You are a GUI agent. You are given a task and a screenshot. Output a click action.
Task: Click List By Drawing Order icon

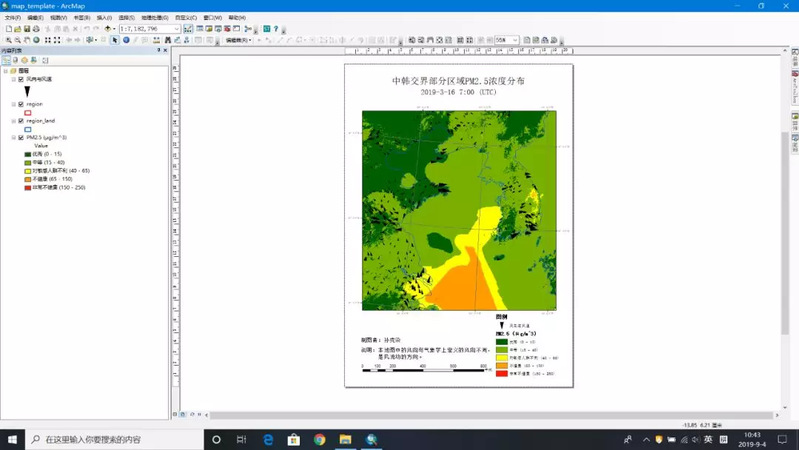click(6, 60)
